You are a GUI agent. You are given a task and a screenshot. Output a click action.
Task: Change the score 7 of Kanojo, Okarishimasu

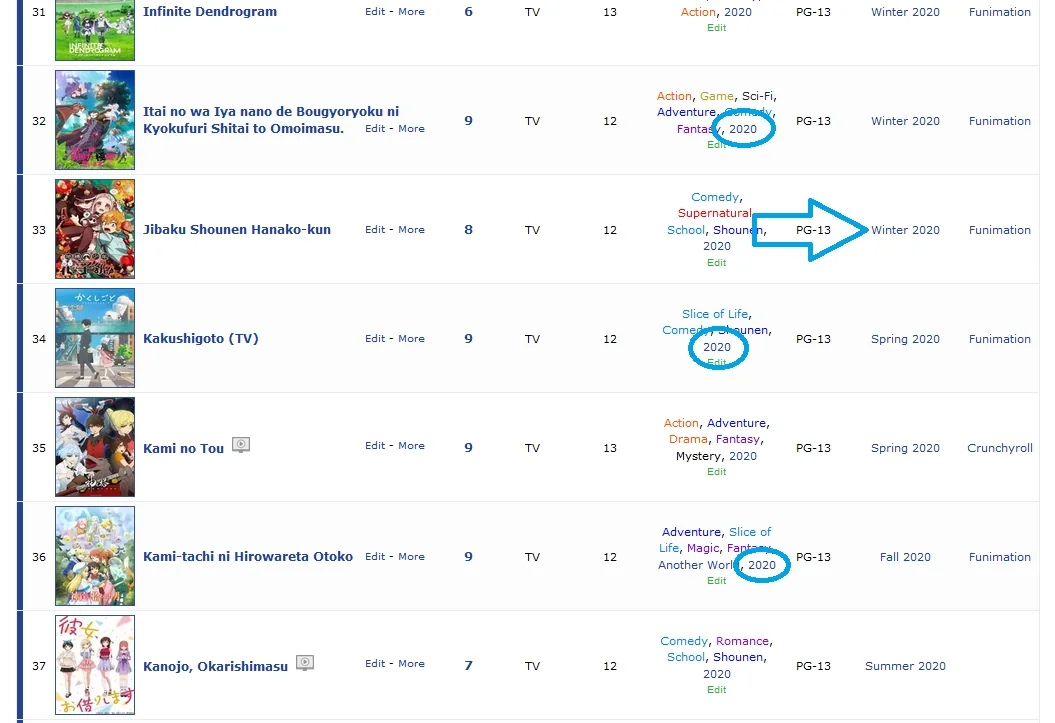[468, 666]
